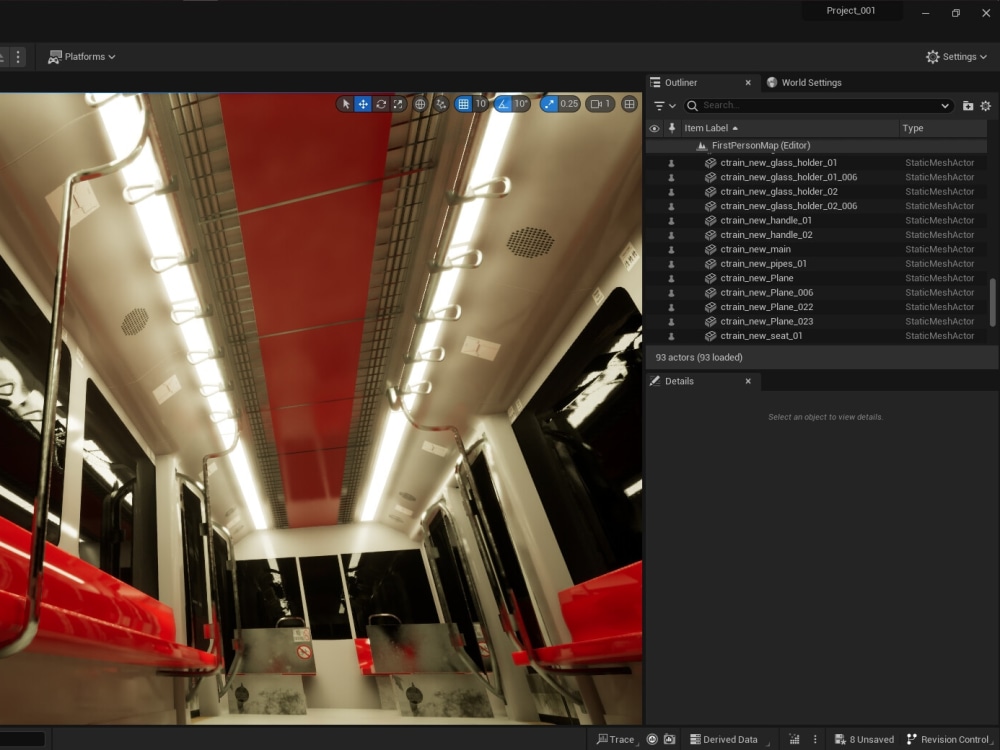Click the static mesh icon of ctrain_new_handle_02
Screen dimensions: 1000x750
click(710, 235)
